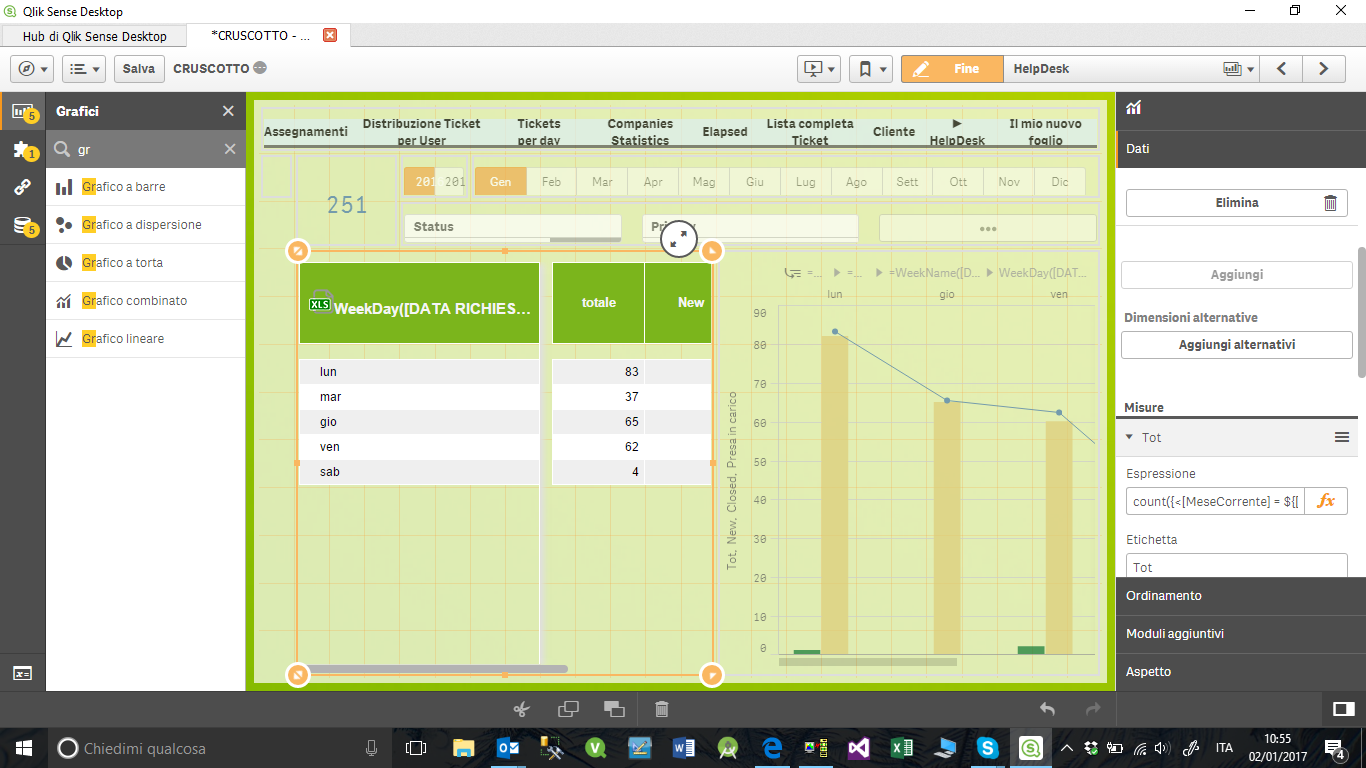This screenshot has width=1366, height=768.
Task: Clear the search field text
Action: click(x=230, y=149)
